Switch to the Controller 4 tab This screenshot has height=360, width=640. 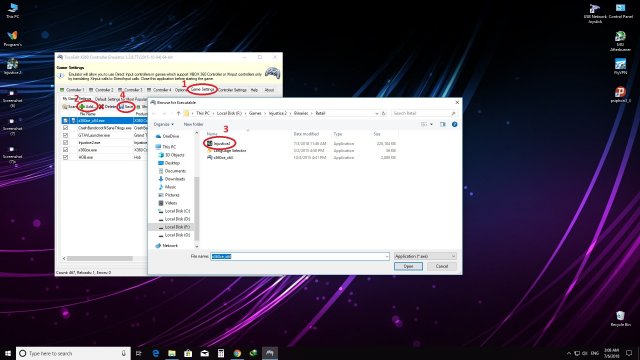160,90
